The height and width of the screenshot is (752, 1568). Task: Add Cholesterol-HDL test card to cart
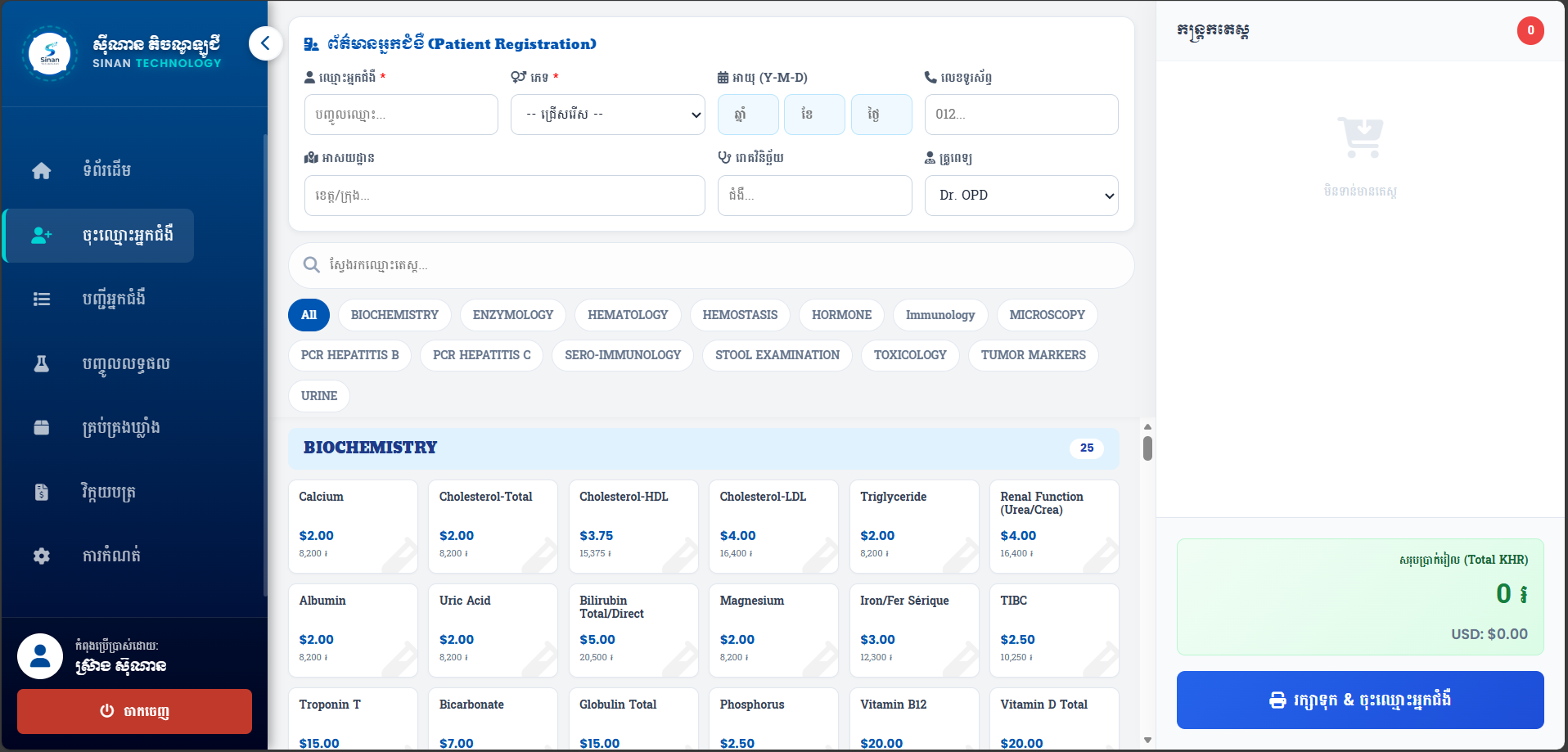point(633,525)
